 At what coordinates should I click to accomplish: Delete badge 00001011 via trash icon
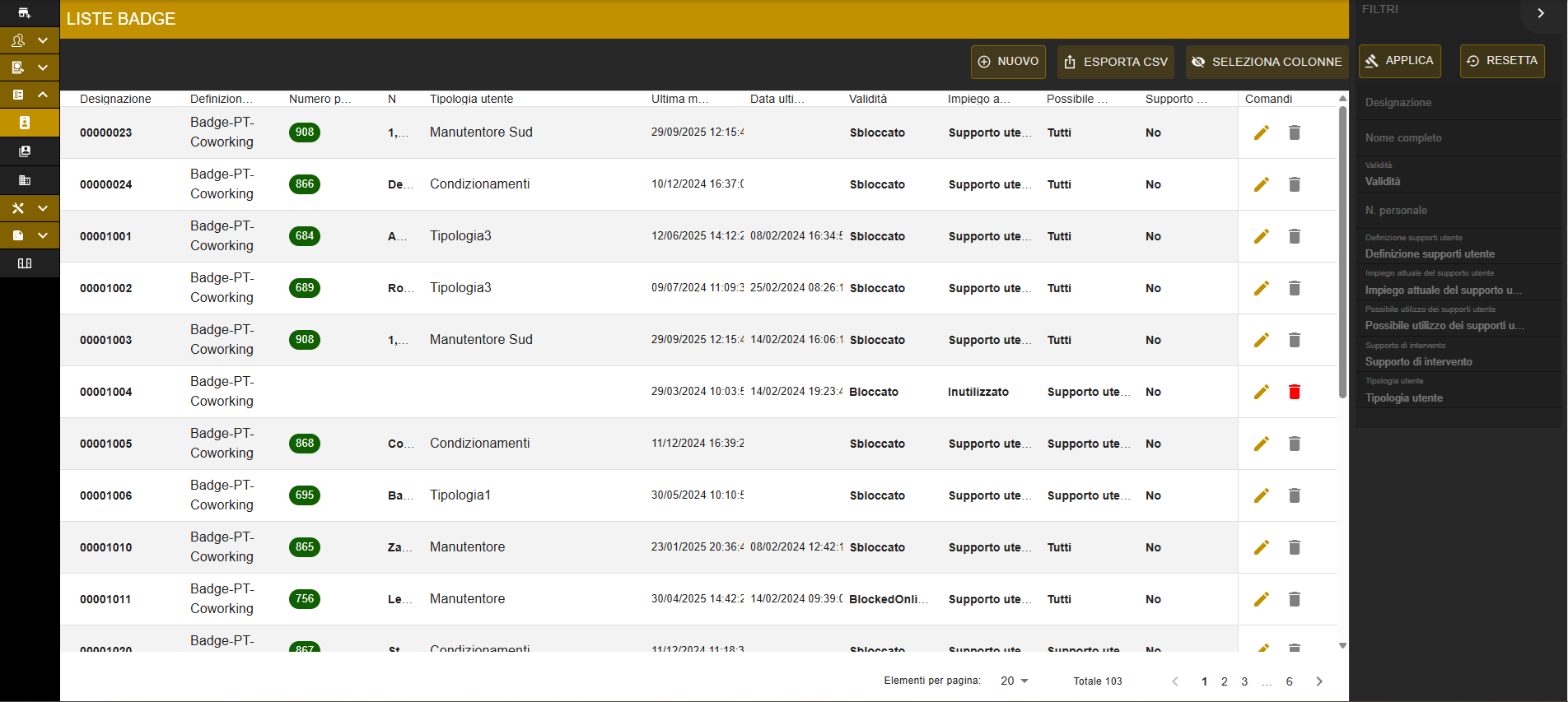click(x=1295, y=599)
